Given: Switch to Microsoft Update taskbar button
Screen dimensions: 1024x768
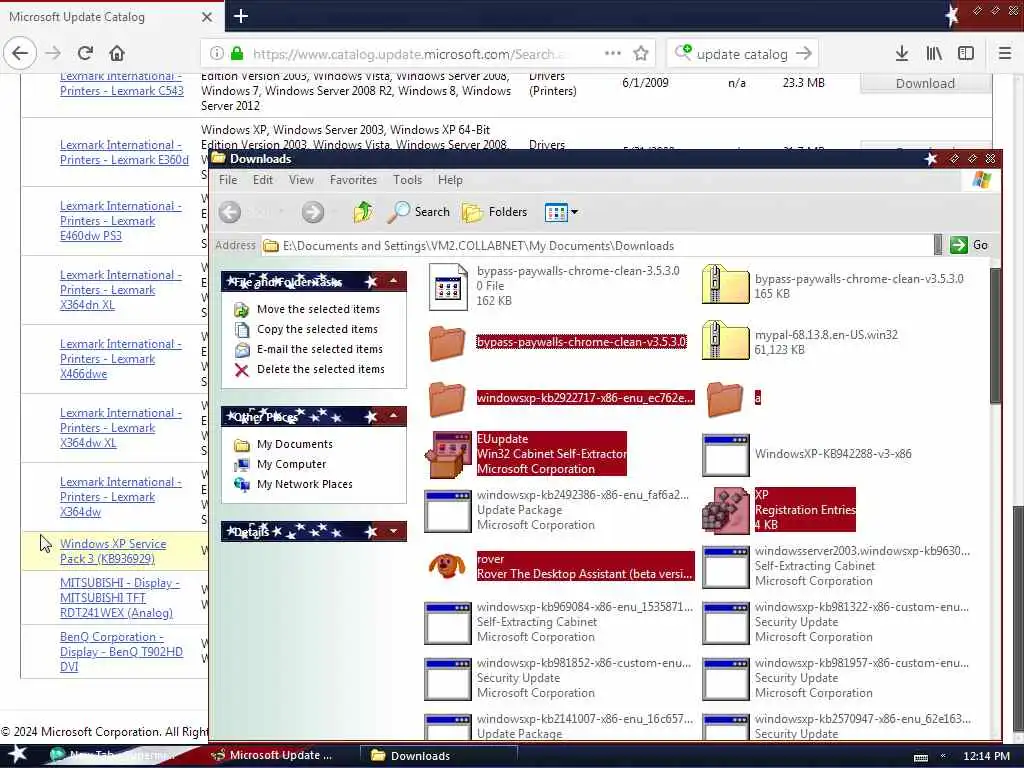Looking at the screenshot, I should (x=281, y=755).
